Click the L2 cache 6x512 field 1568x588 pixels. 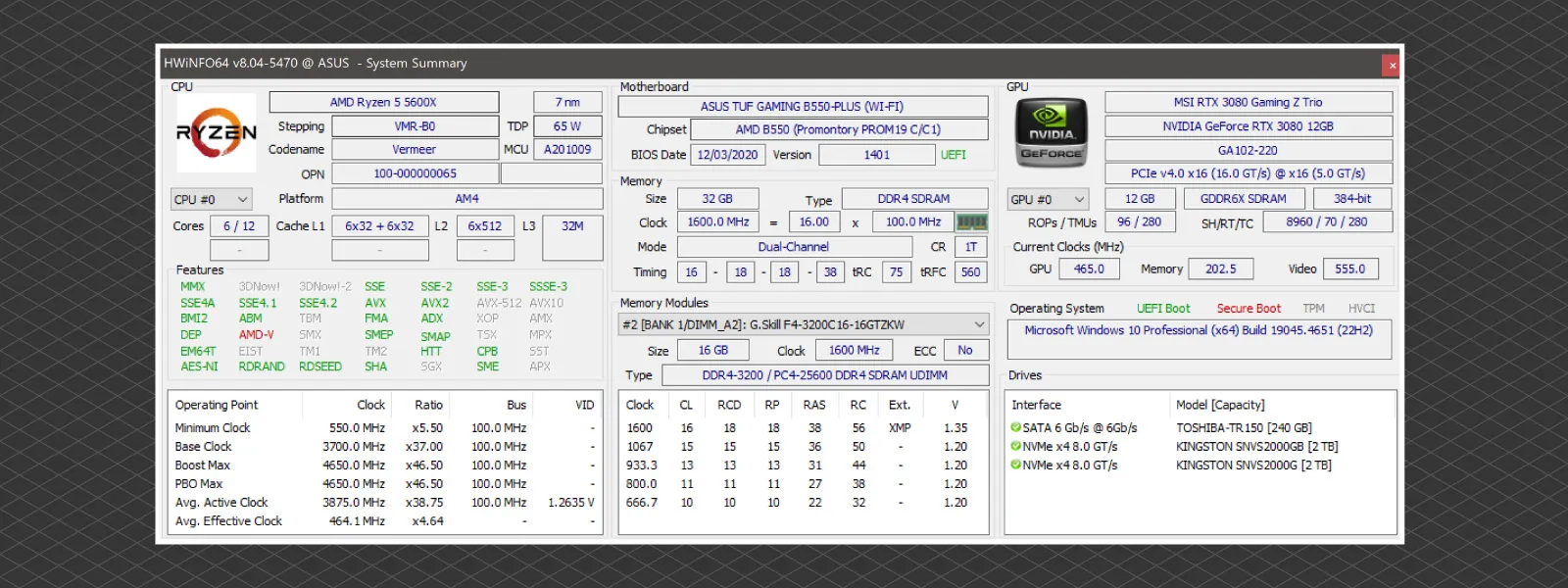484,225
